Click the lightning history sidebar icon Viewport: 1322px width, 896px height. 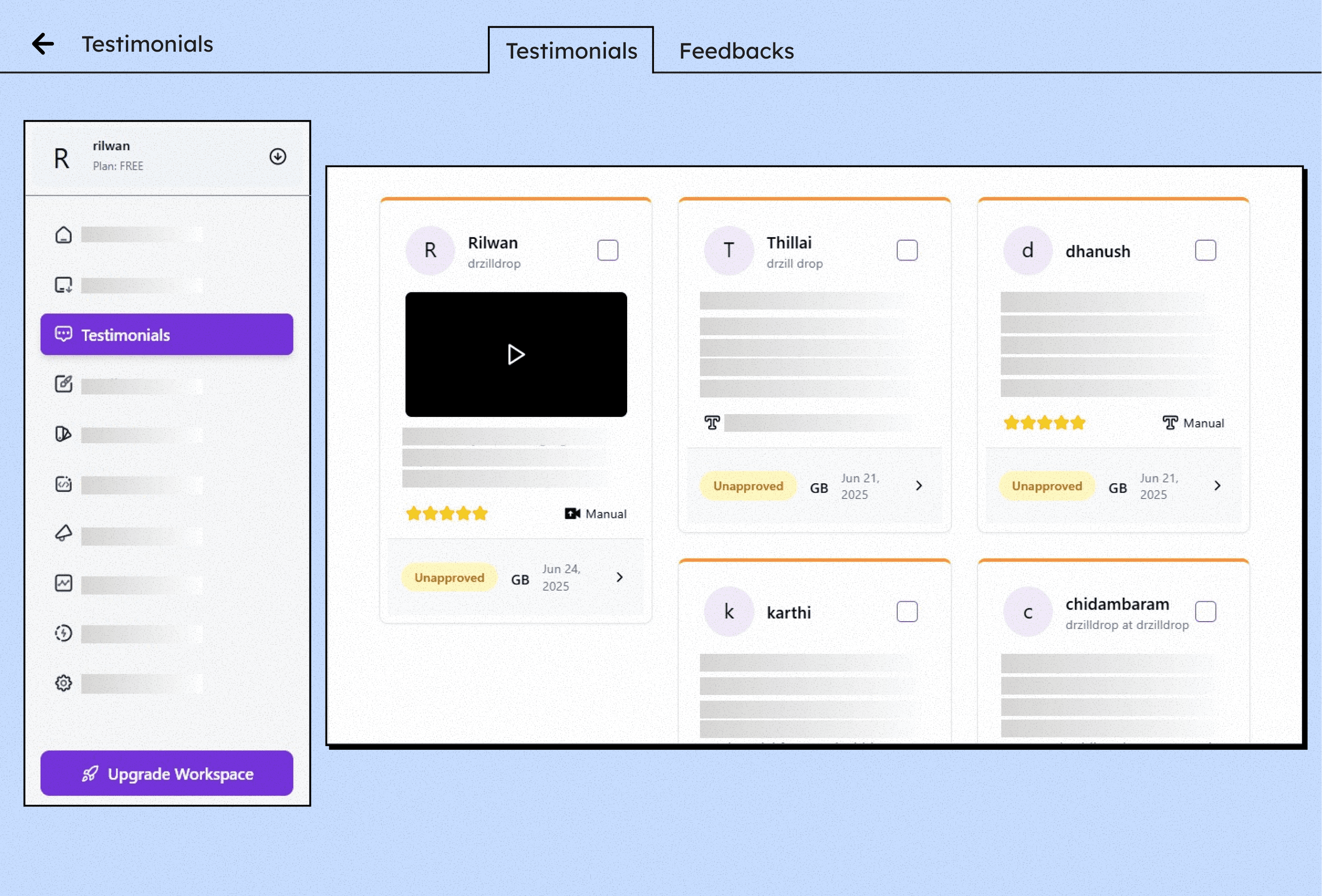pyautogui.click(x=63, y=633)
